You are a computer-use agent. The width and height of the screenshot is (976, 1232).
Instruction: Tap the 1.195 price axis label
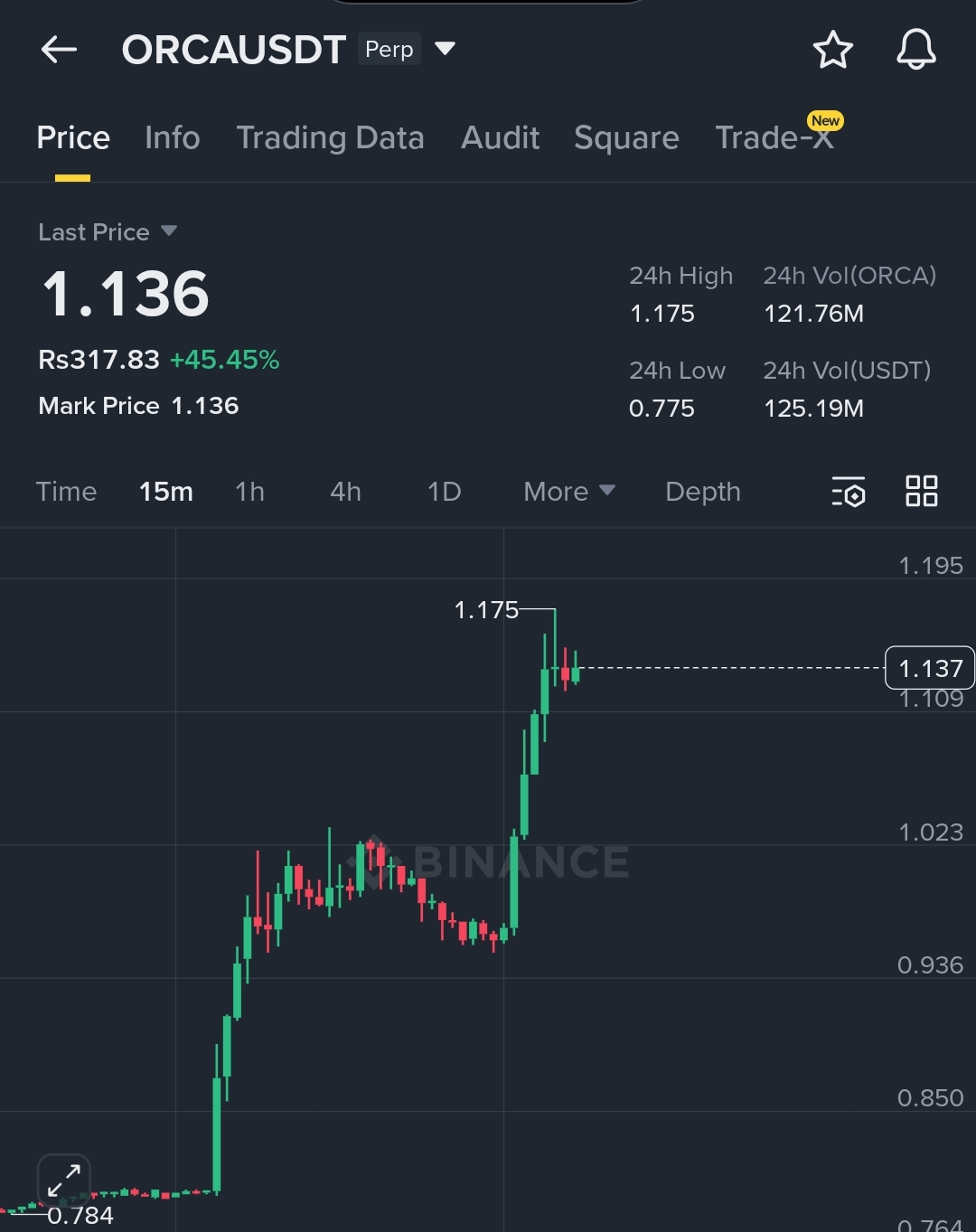tap(931, 566)
